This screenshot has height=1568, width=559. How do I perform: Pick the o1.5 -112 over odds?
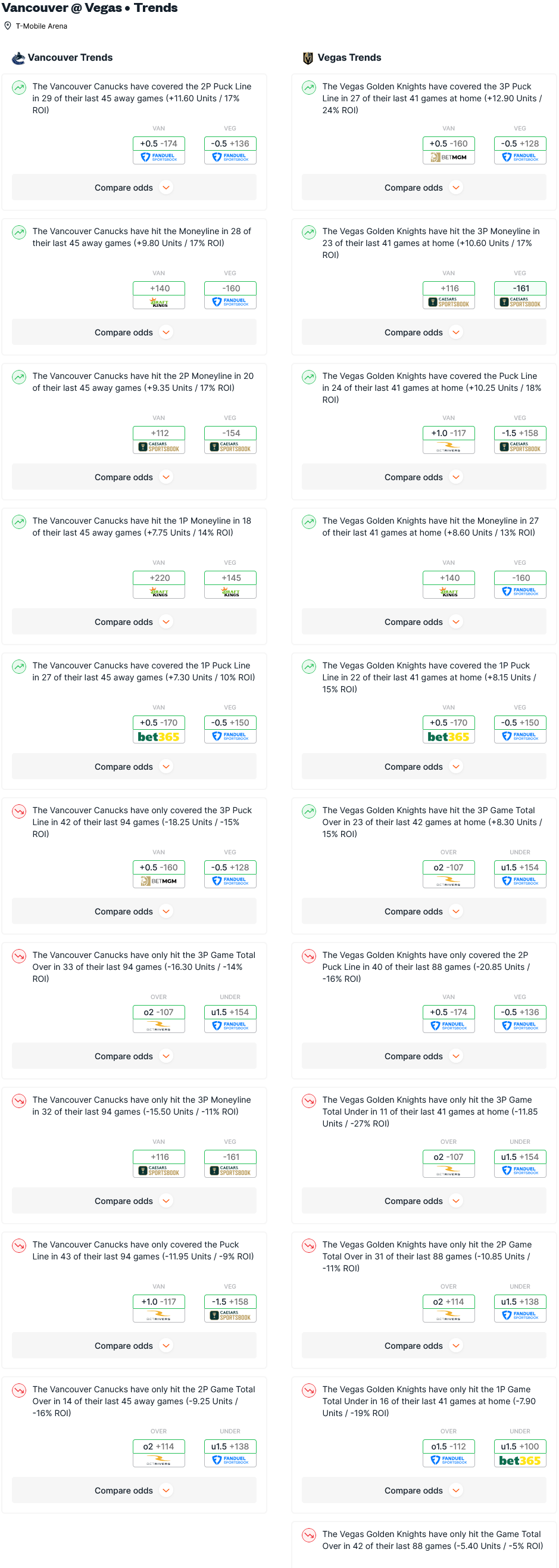click(x=448, y=1446)
